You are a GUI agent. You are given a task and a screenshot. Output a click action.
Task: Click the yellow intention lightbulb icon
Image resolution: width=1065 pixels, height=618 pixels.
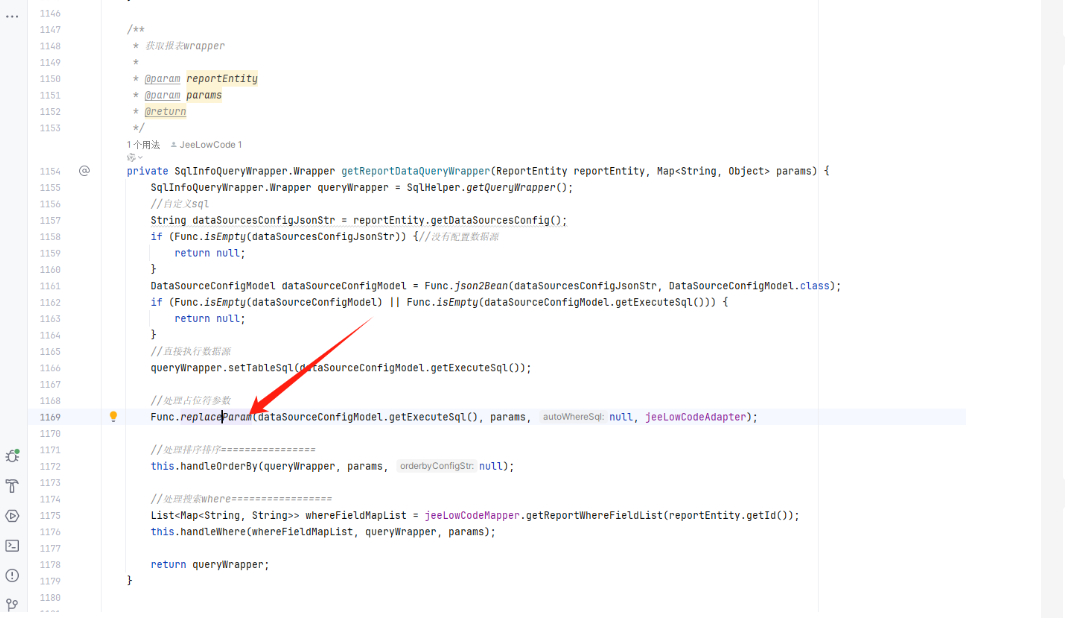(x=113, y=417)
